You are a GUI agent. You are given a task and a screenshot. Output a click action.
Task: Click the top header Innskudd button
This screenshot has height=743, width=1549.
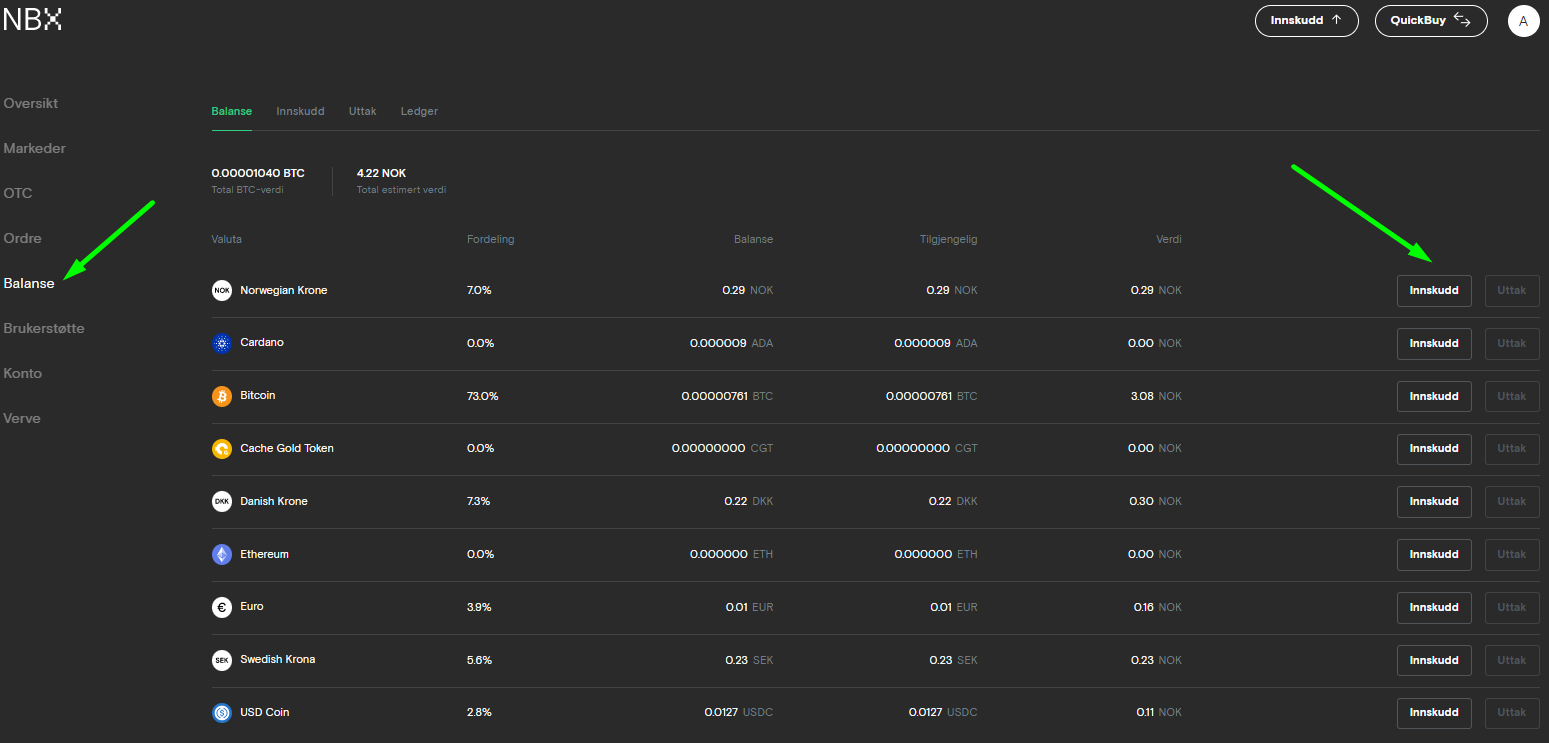tap(1306, 21)
